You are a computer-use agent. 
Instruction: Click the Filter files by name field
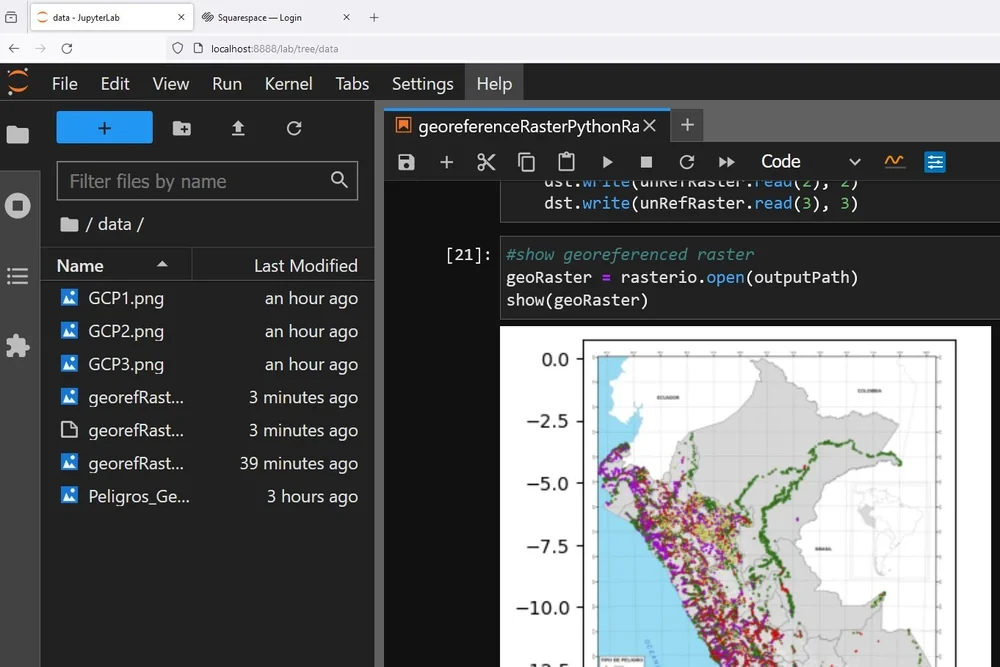[190, 181]
